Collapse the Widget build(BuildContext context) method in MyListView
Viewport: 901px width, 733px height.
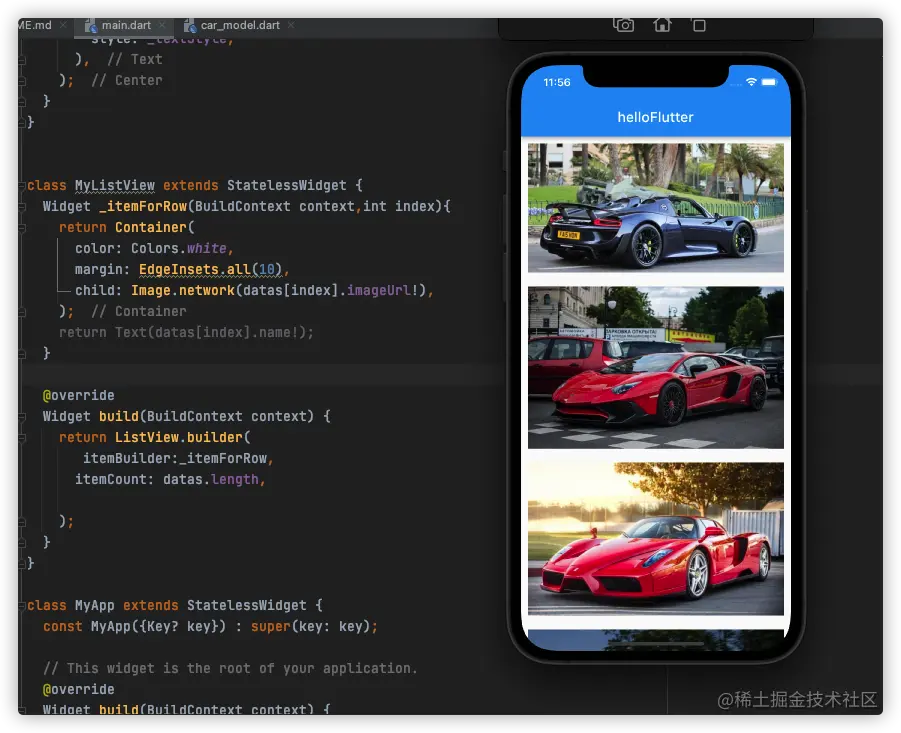click(22, 416)
